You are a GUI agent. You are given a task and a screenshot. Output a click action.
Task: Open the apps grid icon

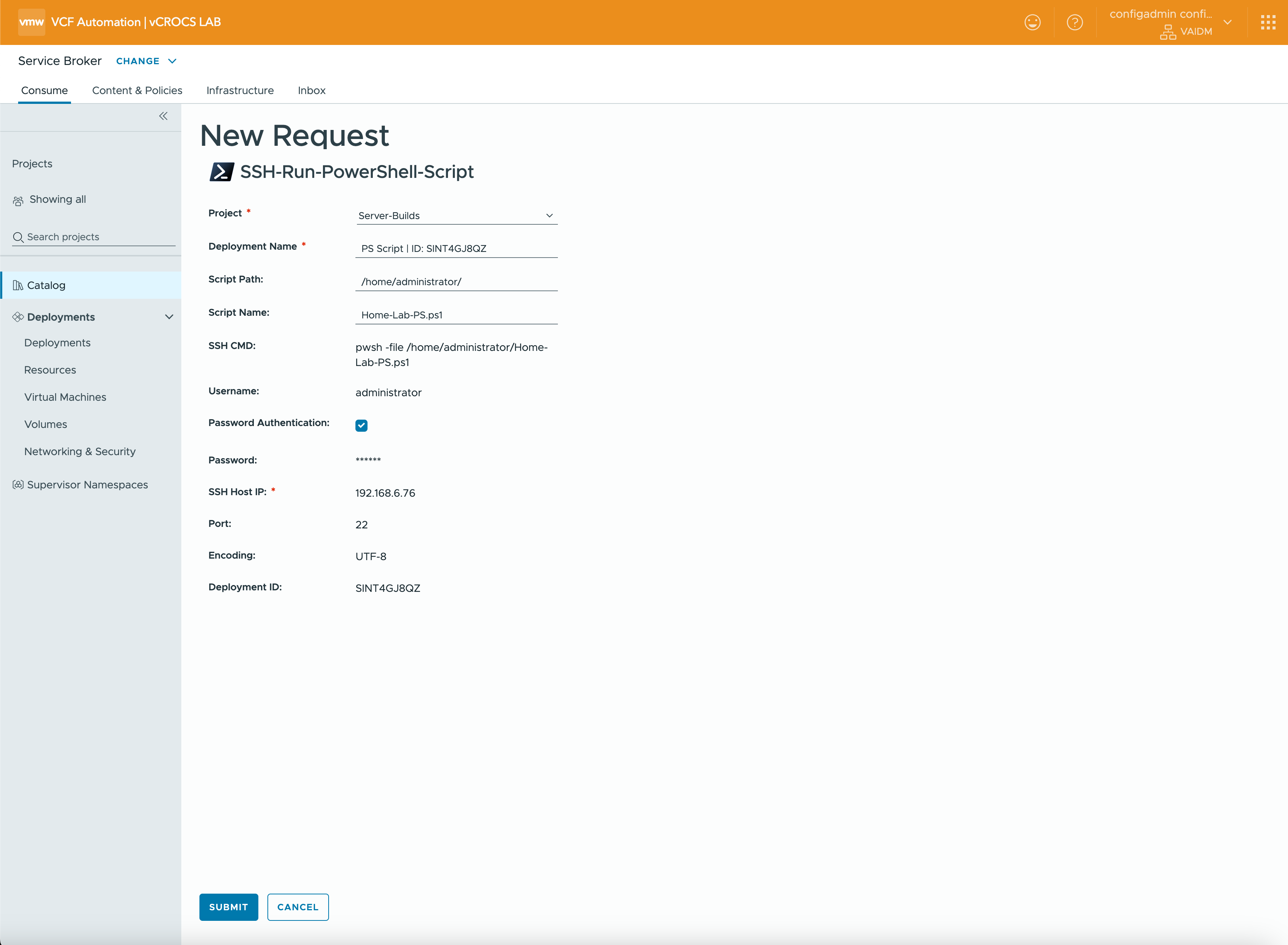tap(1268, 22)
